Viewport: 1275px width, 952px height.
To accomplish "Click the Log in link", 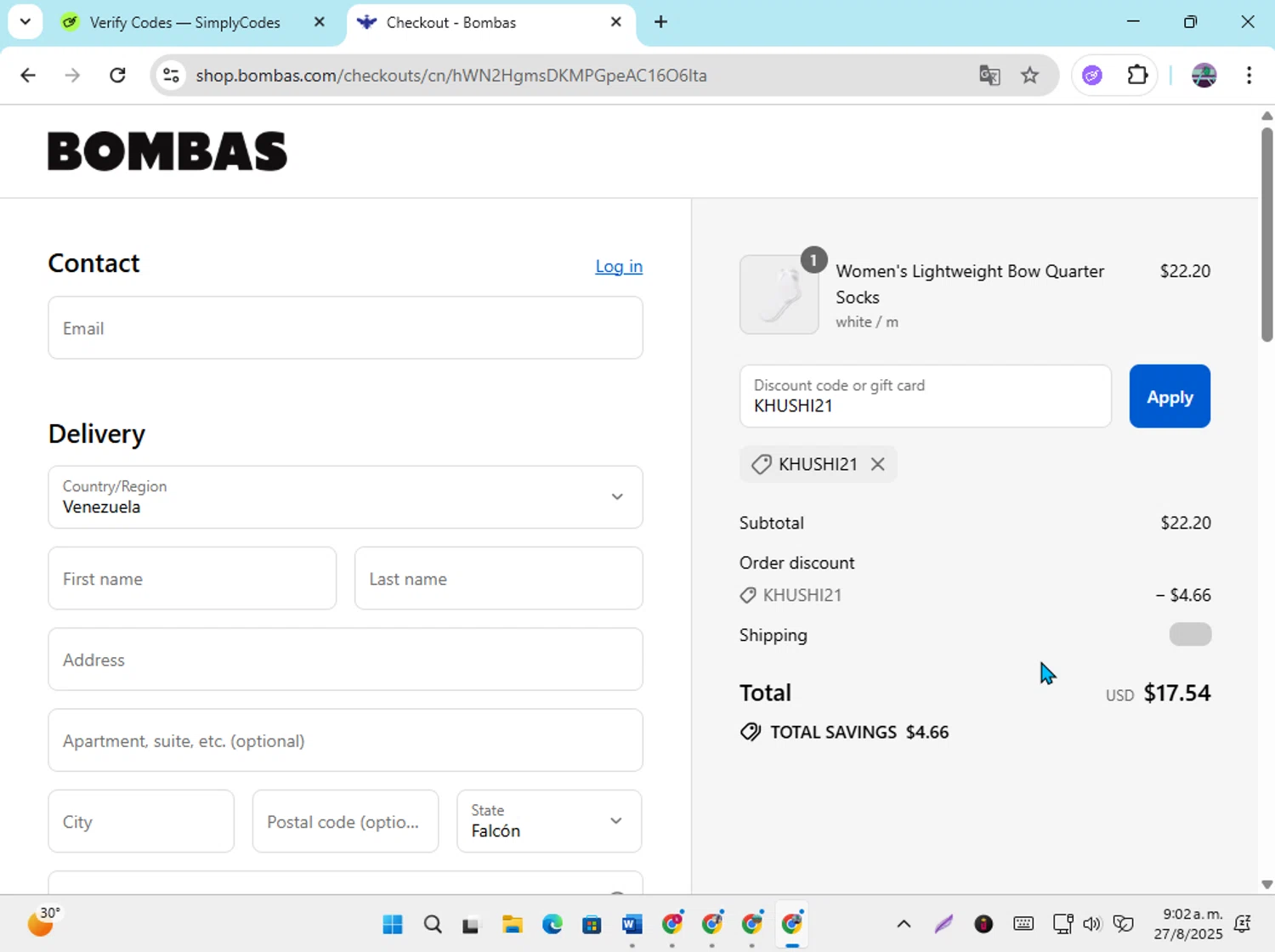I will pyautogui.click(x=619, y=266).
